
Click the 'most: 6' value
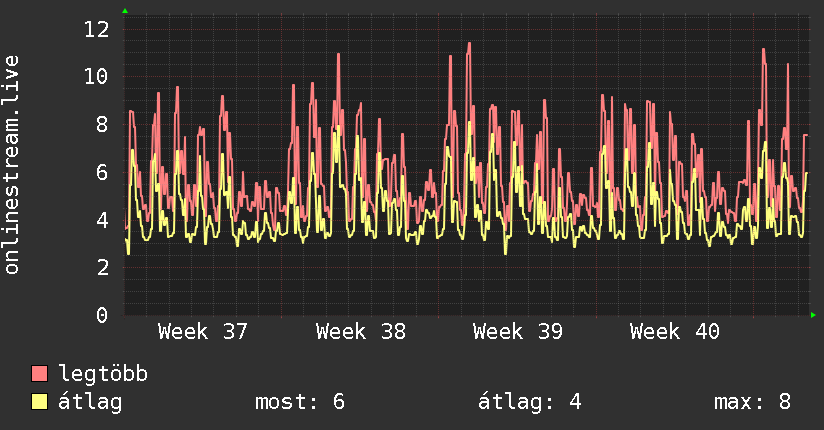click(x=300, y=402)
